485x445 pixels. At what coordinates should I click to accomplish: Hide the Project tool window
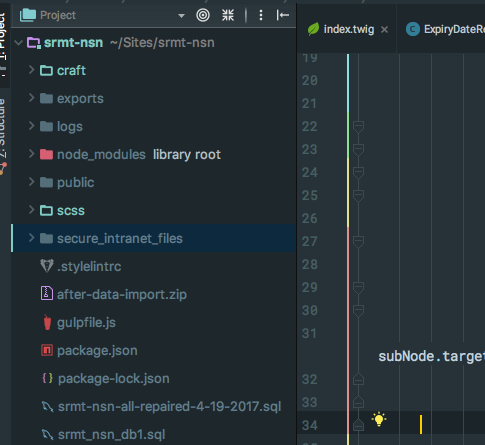click(282, 15)
